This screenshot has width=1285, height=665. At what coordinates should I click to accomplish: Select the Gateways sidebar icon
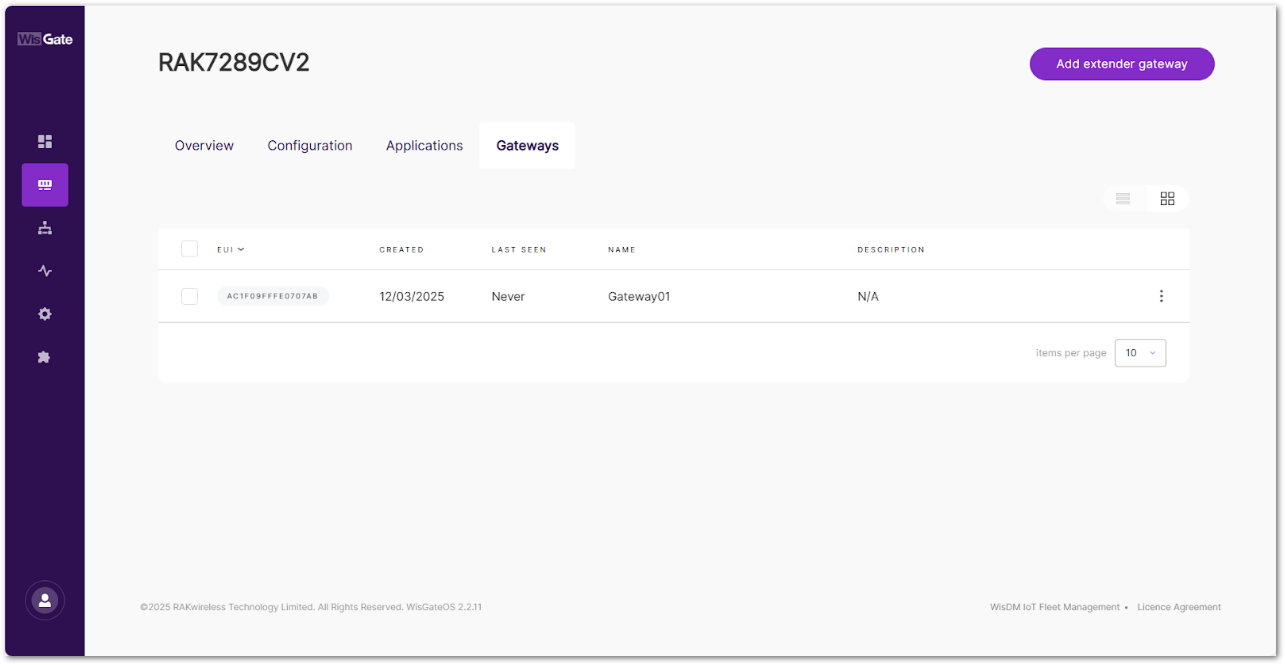[x=44, y=185]
